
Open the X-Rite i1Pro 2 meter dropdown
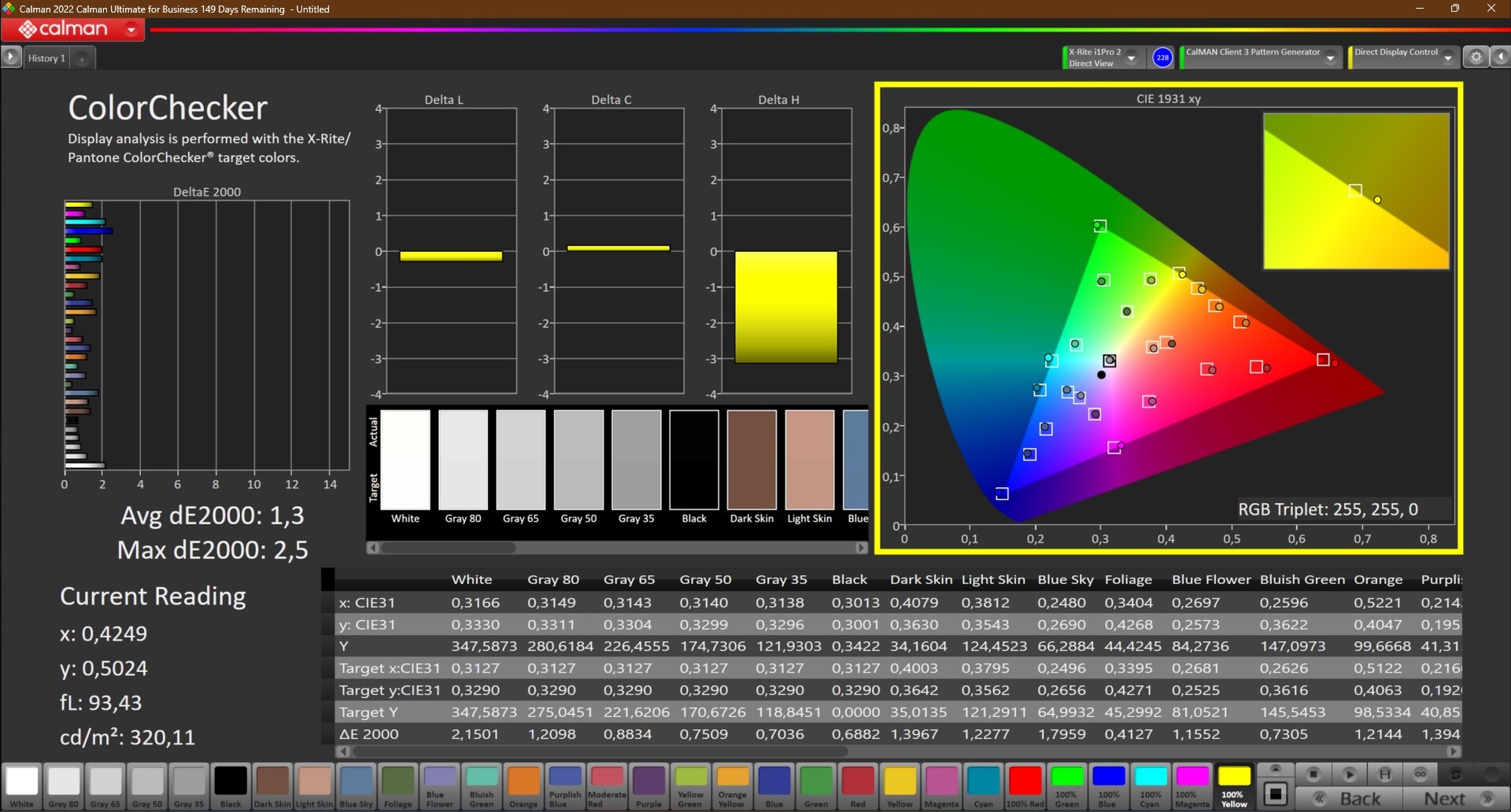click(x=1131, y=57)
